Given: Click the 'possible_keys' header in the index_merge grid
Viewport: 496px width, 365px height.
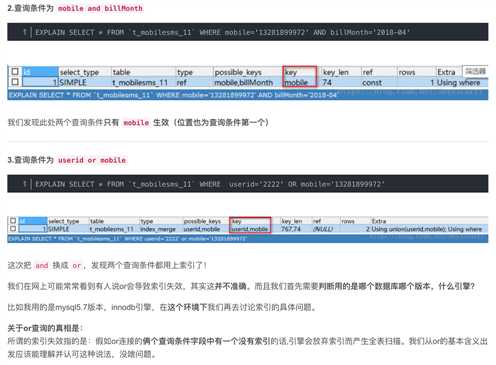Looking at the screenshot, I should tap(202, 221).
